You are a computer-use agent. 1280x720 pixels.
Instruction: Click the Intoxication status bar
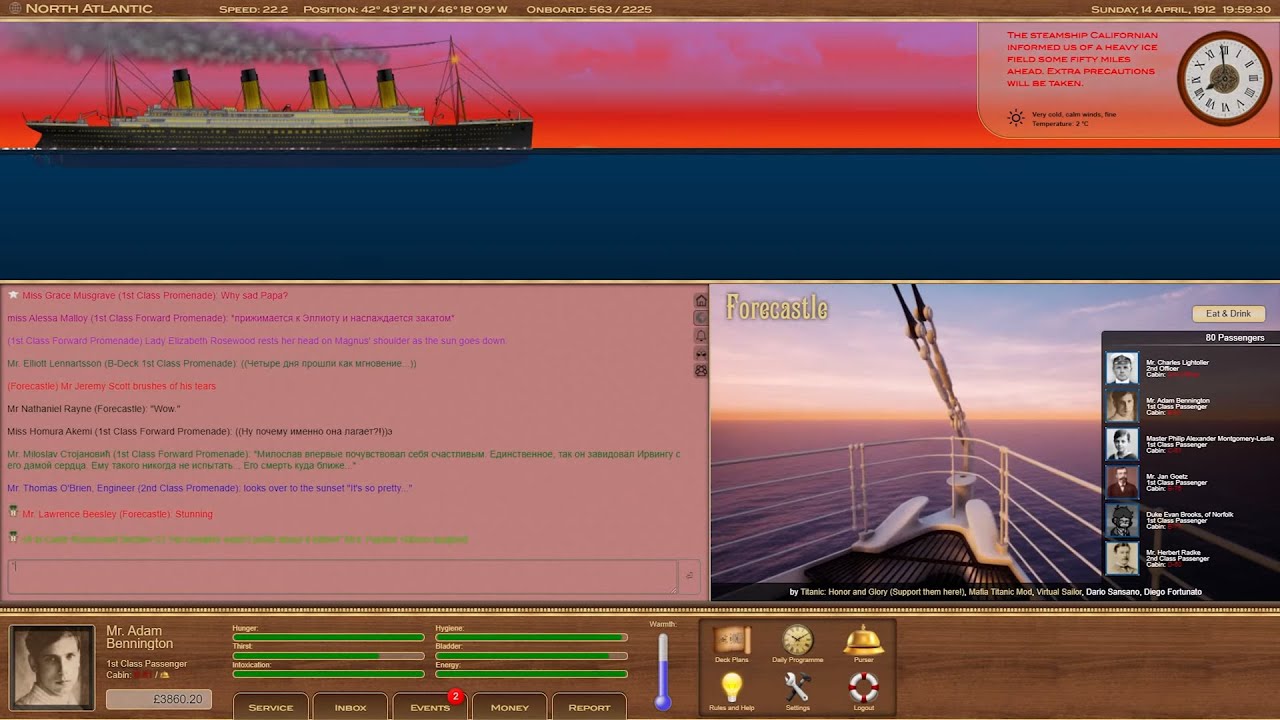pyautogui.click(x=328, y=674)
